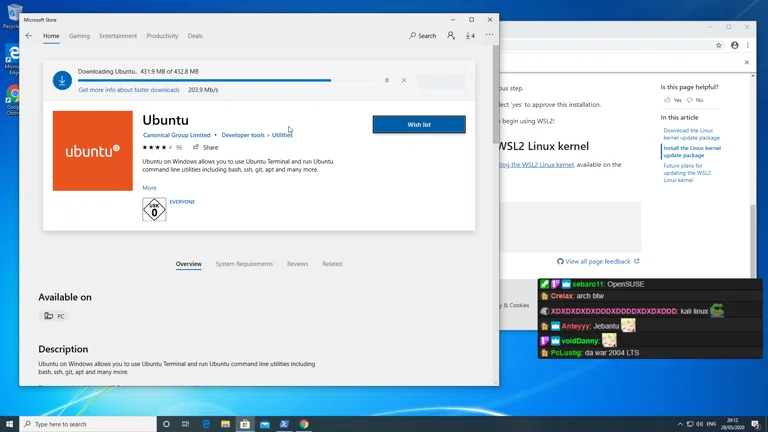This screenshot has height=432, width=768.
Task: Select the Overview section tab
Action: click(189, 264)
